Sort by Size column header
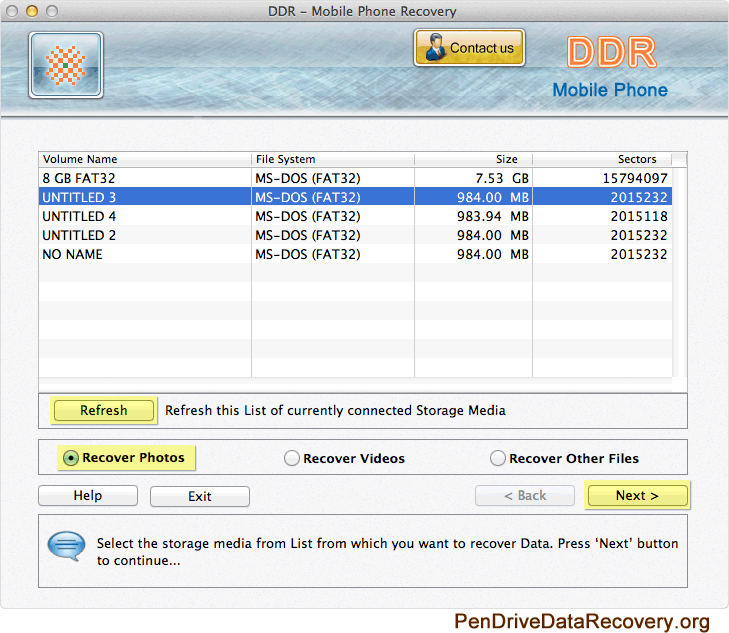Screen dimensions: 729x633 pyautogui.click(x=473, y=159)
